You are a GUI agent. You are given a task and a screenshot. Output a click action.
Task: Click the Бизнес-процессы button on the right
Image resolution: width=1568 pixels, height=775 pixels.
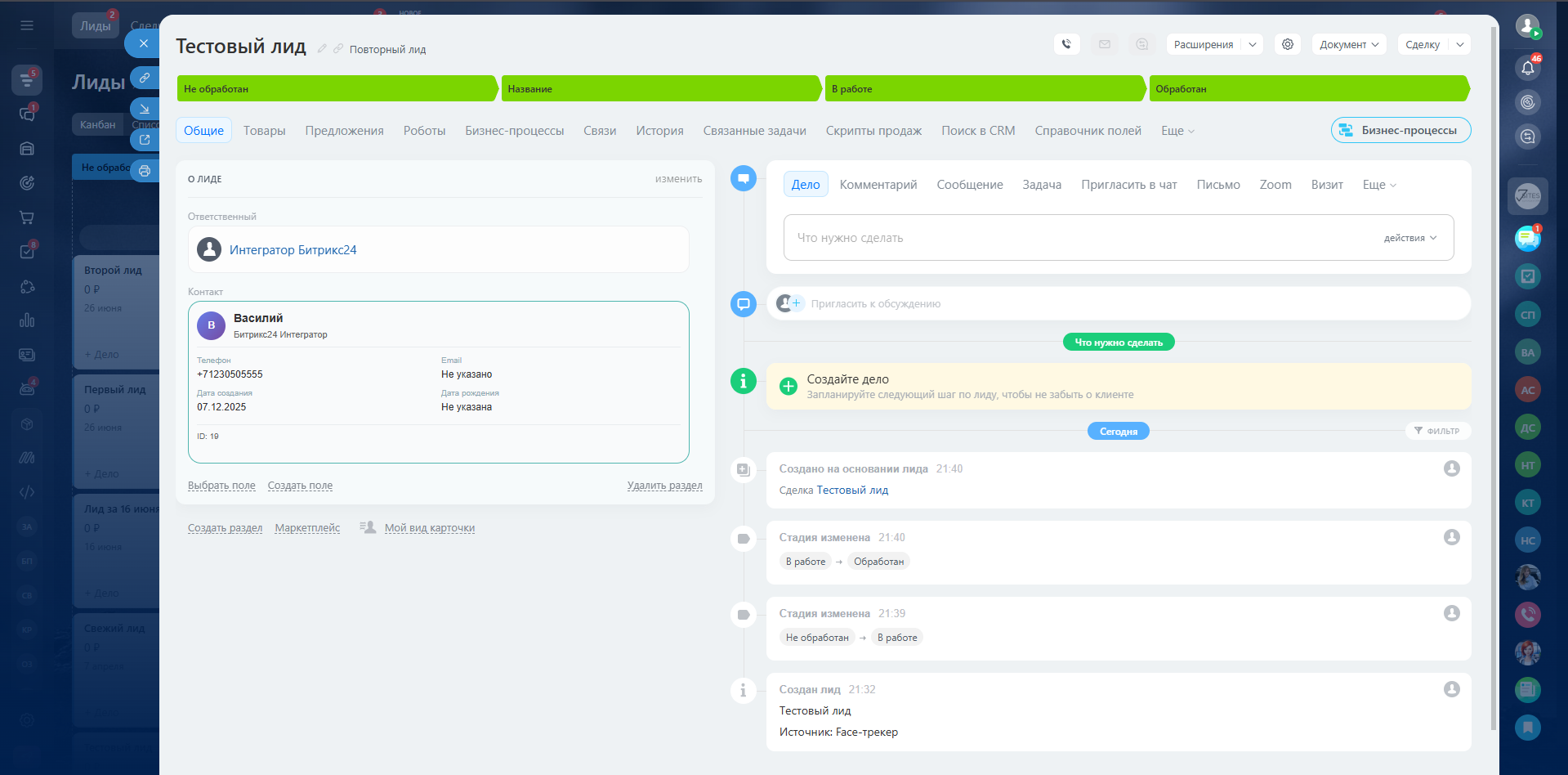(1400, 130)
